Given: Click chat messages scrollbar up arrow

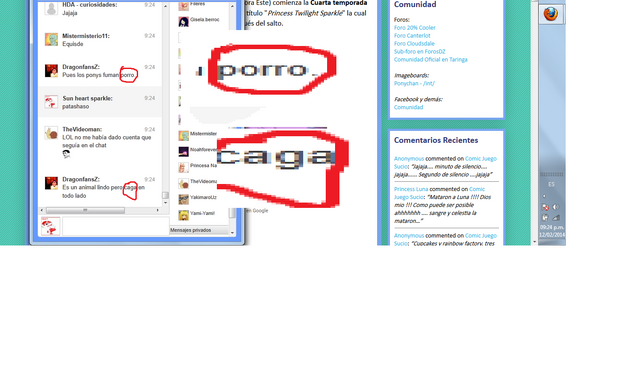Looking at the screenshot, I should pyautogui.click(x=165, y=6).
